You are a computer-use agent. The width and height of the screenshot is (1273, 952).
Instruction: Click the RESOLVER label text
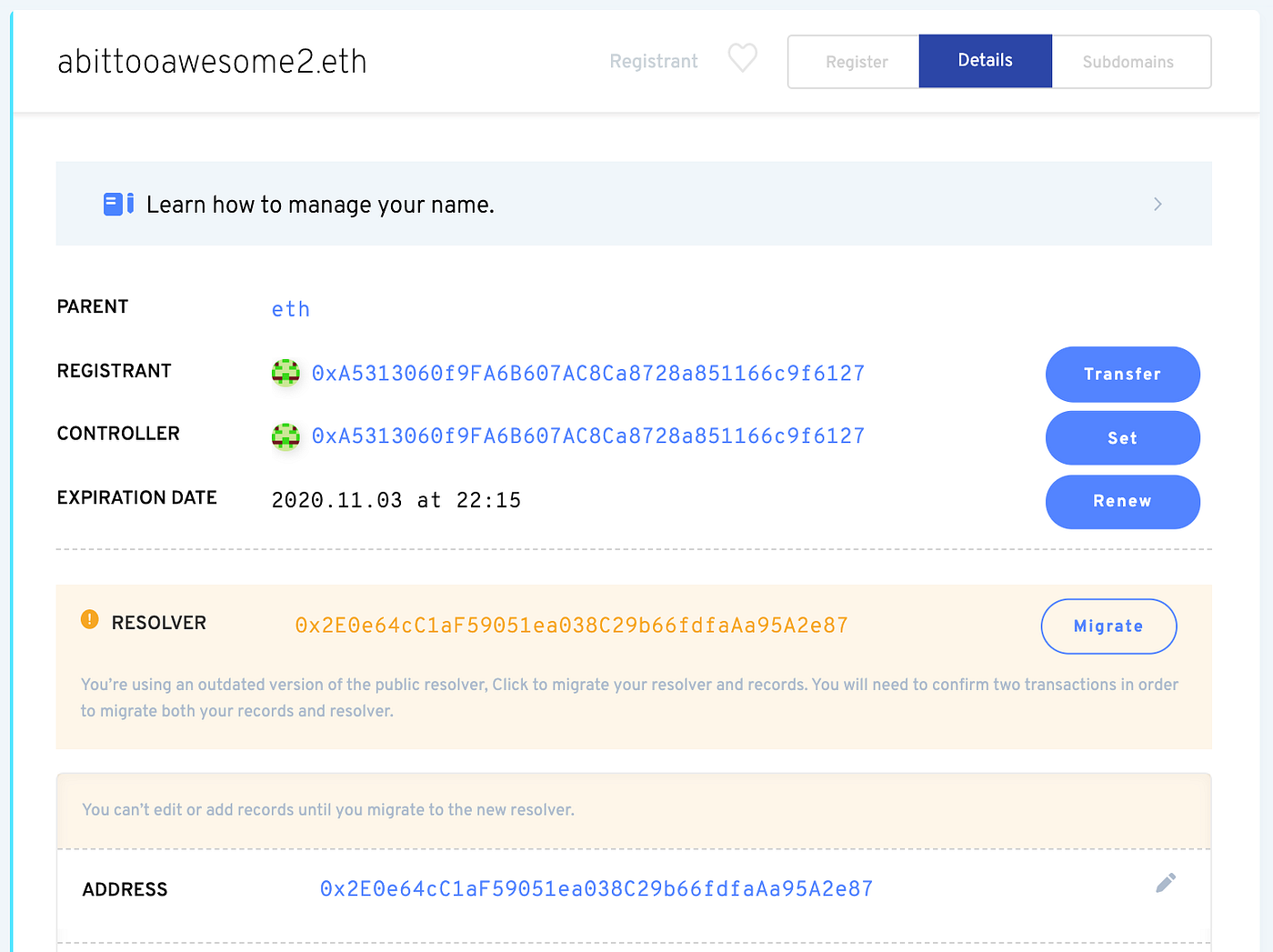(159, 623)
